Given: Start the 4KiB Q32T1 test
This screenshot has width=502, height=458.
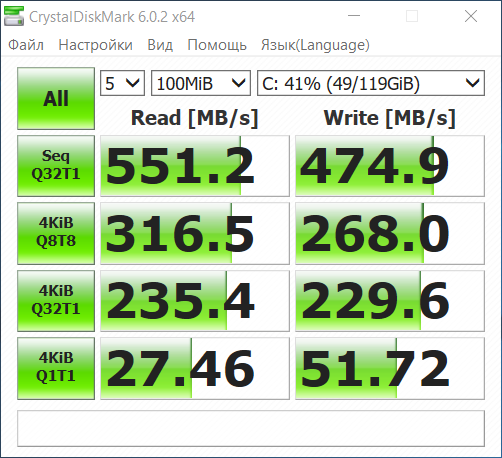Looking at the screenshot, I should pyautogui.click(x=56, y=301).
